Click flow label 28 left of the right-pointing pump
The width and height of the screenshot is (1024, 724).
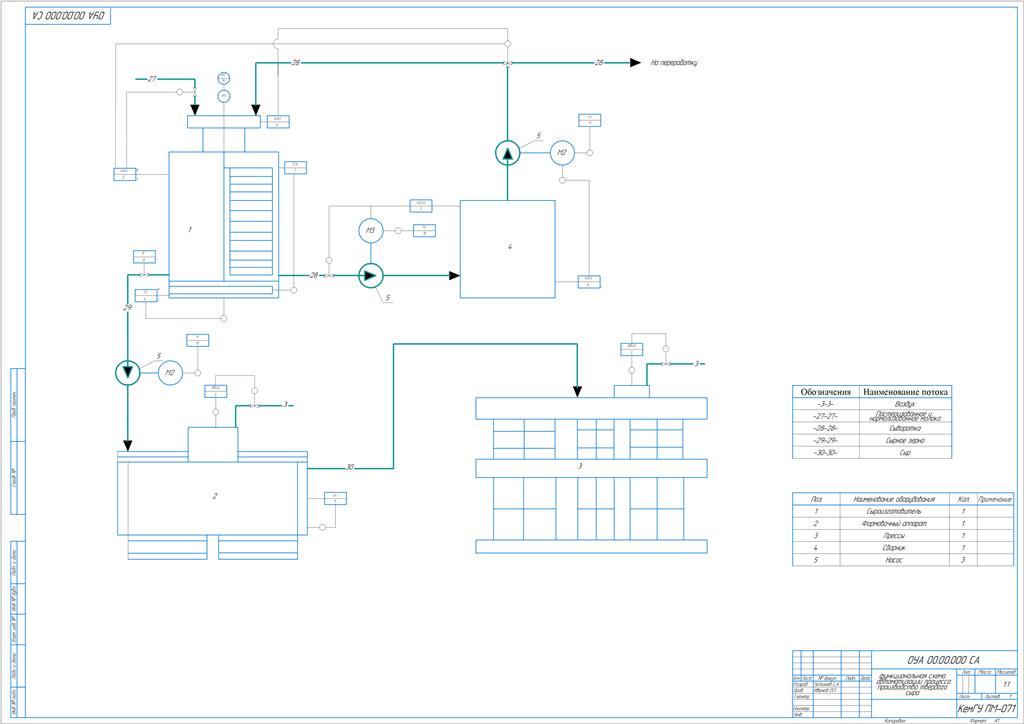[x=314, y=275]
